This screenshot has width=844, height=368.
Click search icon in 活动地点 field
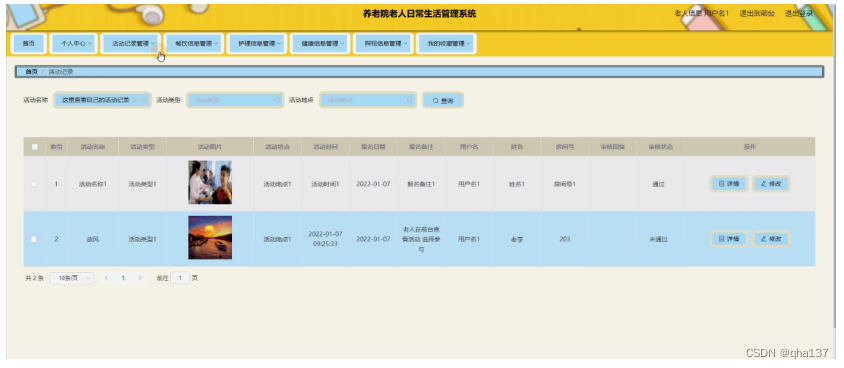[410, 100]
